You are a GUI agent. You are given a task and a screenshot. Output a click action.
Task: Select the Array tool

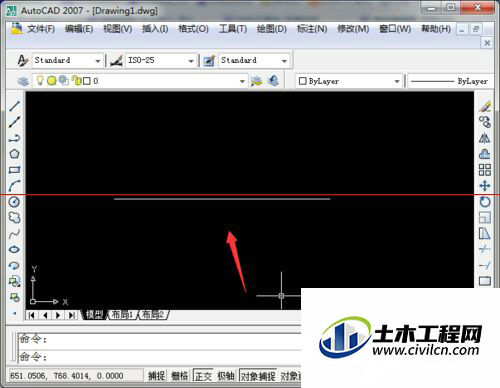tap(485, 170)
